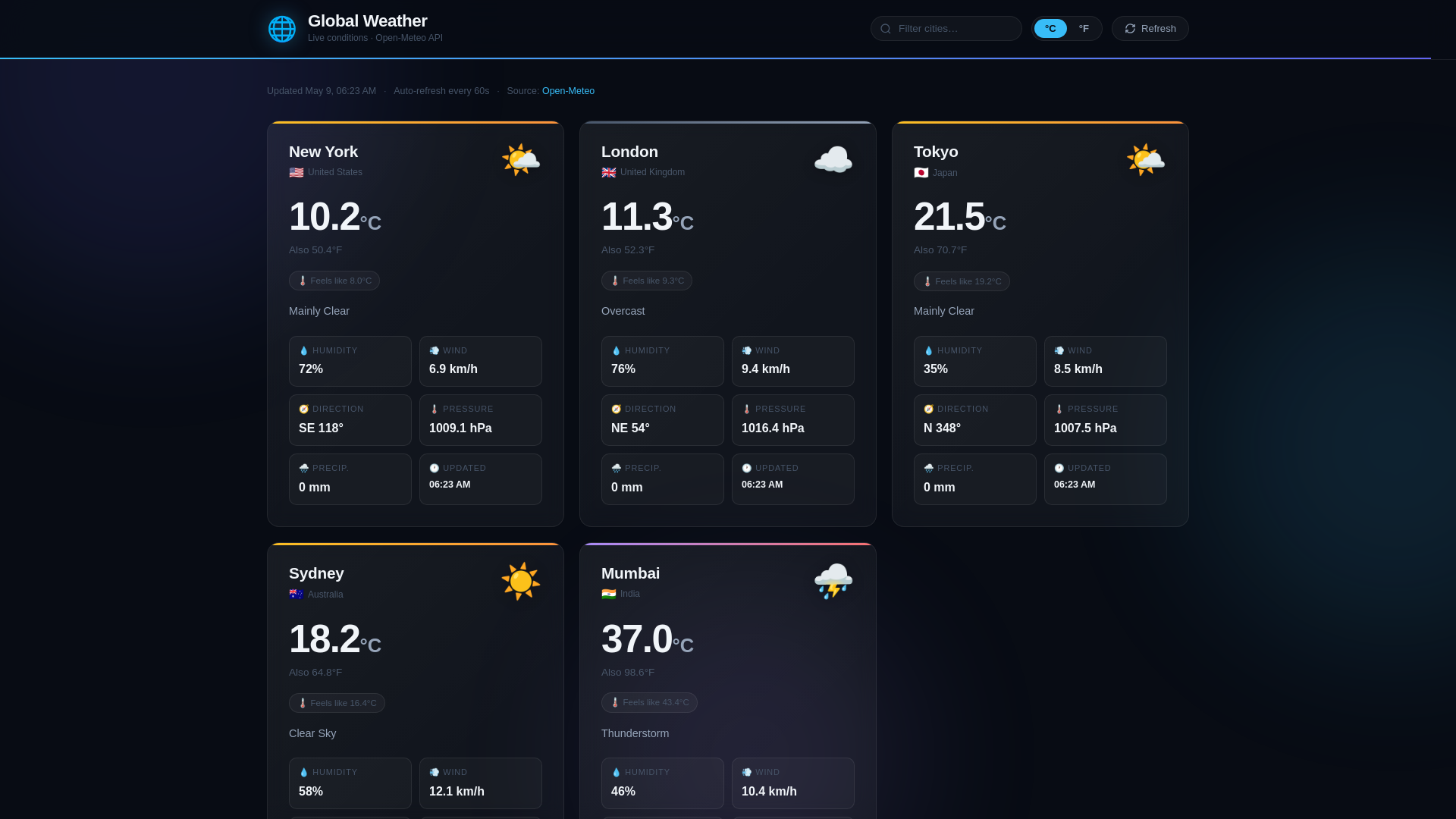Click the 37.0°C temperature reading
The height and width of the screenshot is (819, 1456).
[648, 639]
